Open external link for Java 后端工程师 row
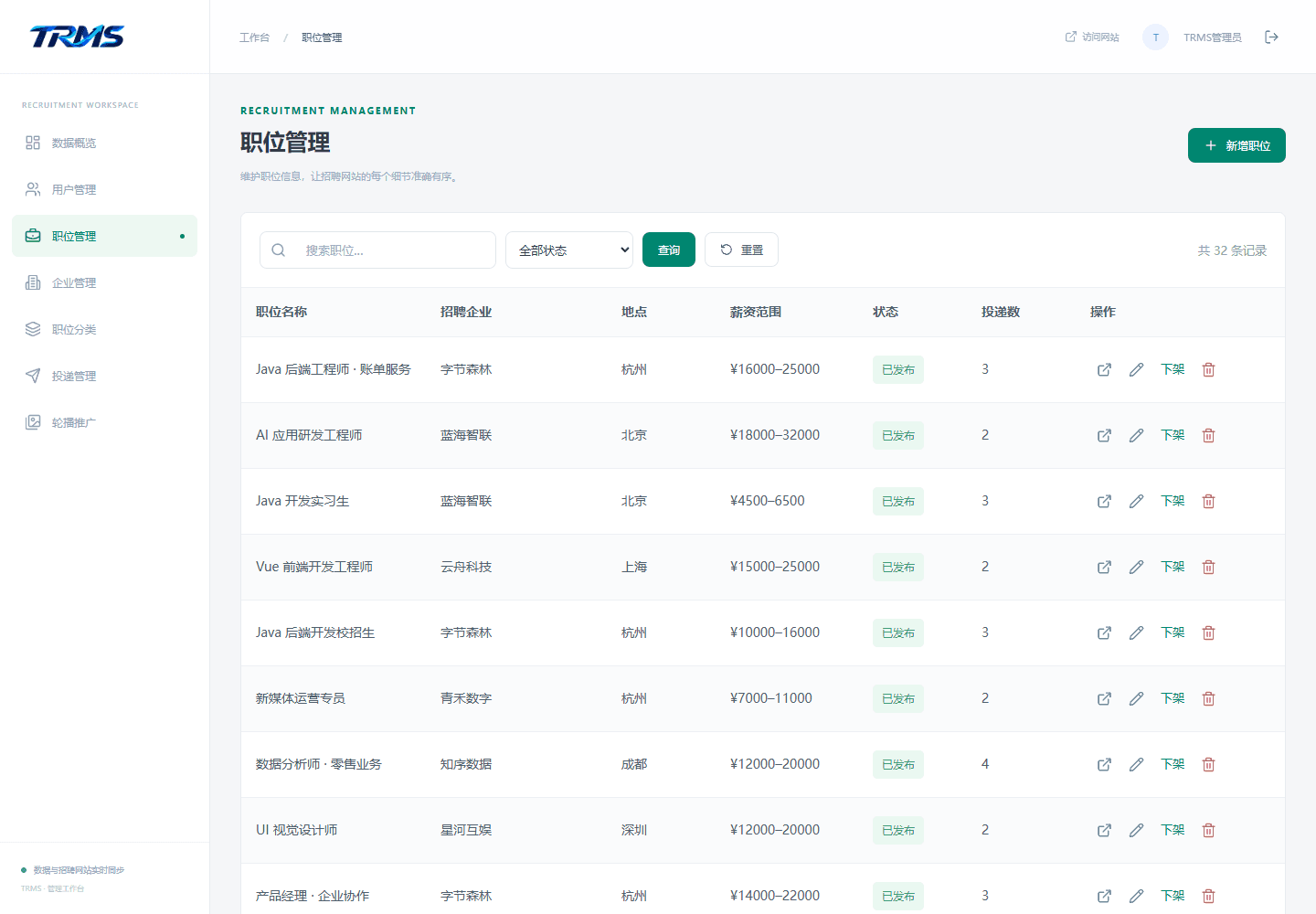 pyautogui.click(x=1104, y=370)
